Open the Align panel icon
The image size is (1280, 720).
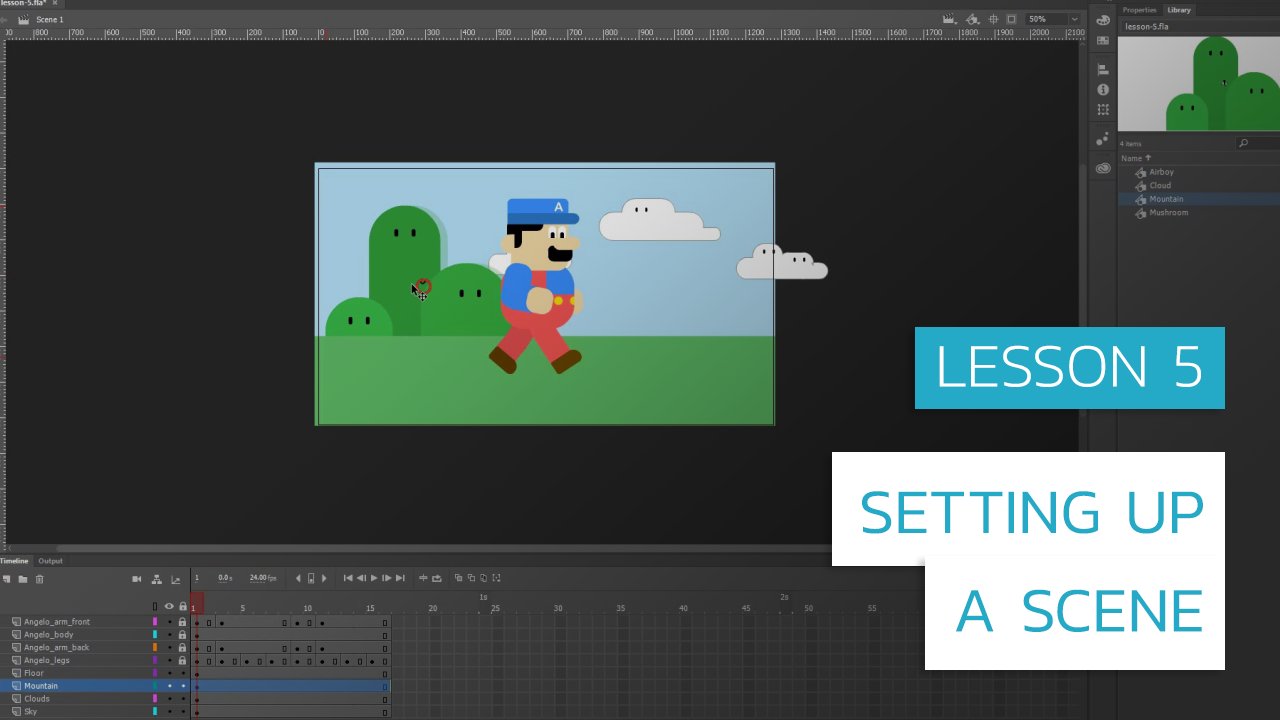[x=1103, y=70]
